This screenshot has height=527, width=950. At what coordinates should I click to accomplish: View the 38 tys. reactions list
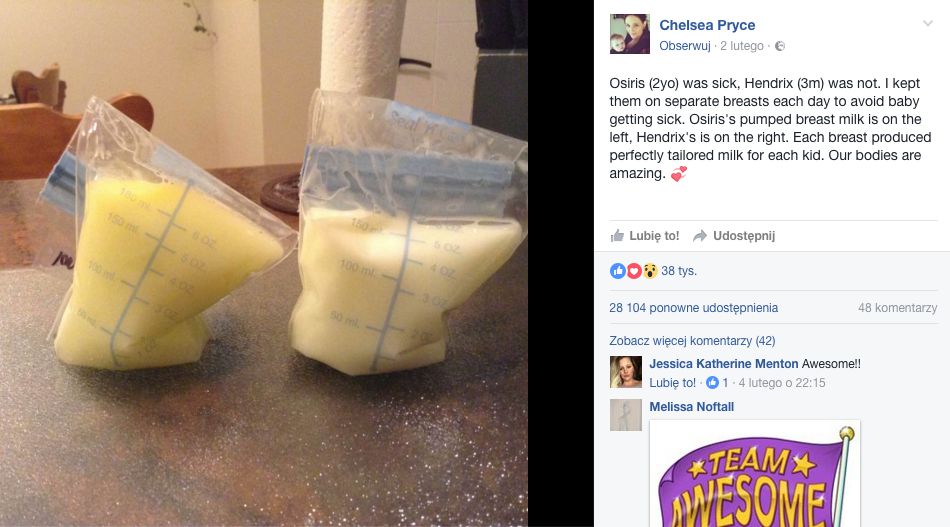tap(679, 271)
